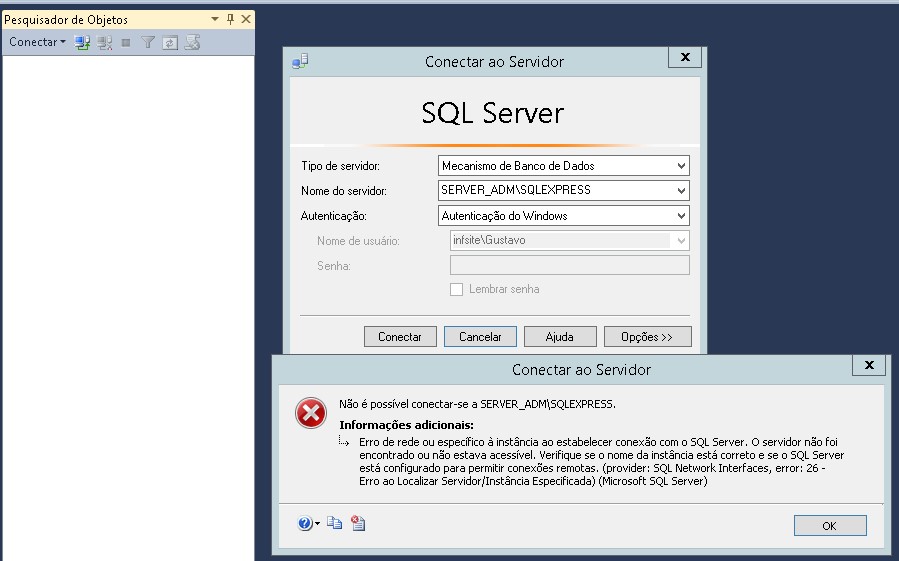Click the help question mark icon in error dialog
Screen dimensions: 899x561
[x=305, y=523]
